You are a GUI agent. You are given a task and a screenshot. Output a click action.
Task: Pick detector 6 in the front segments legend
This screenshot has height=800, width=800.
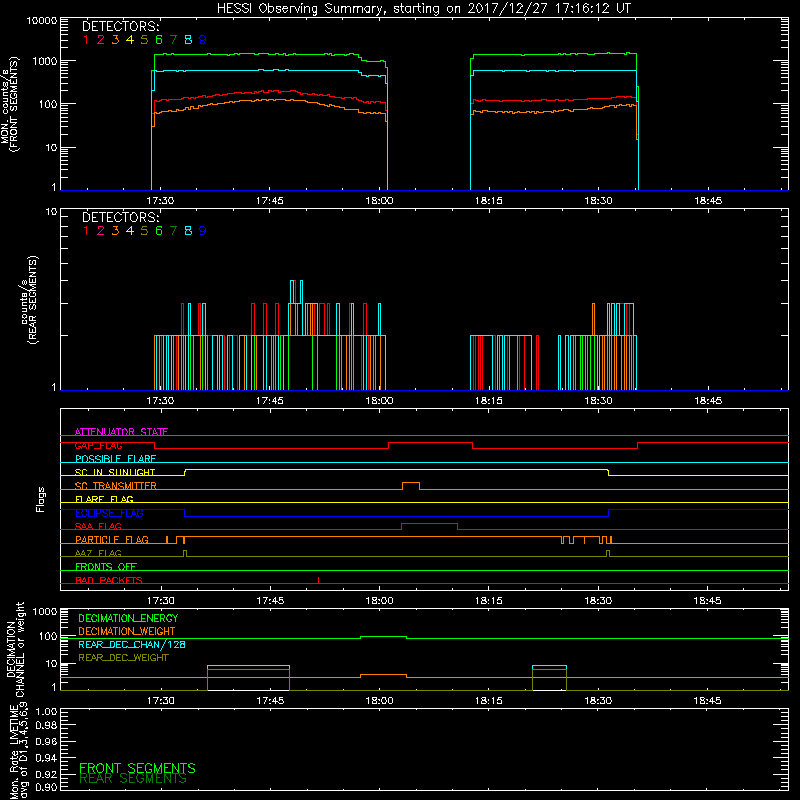159,40
